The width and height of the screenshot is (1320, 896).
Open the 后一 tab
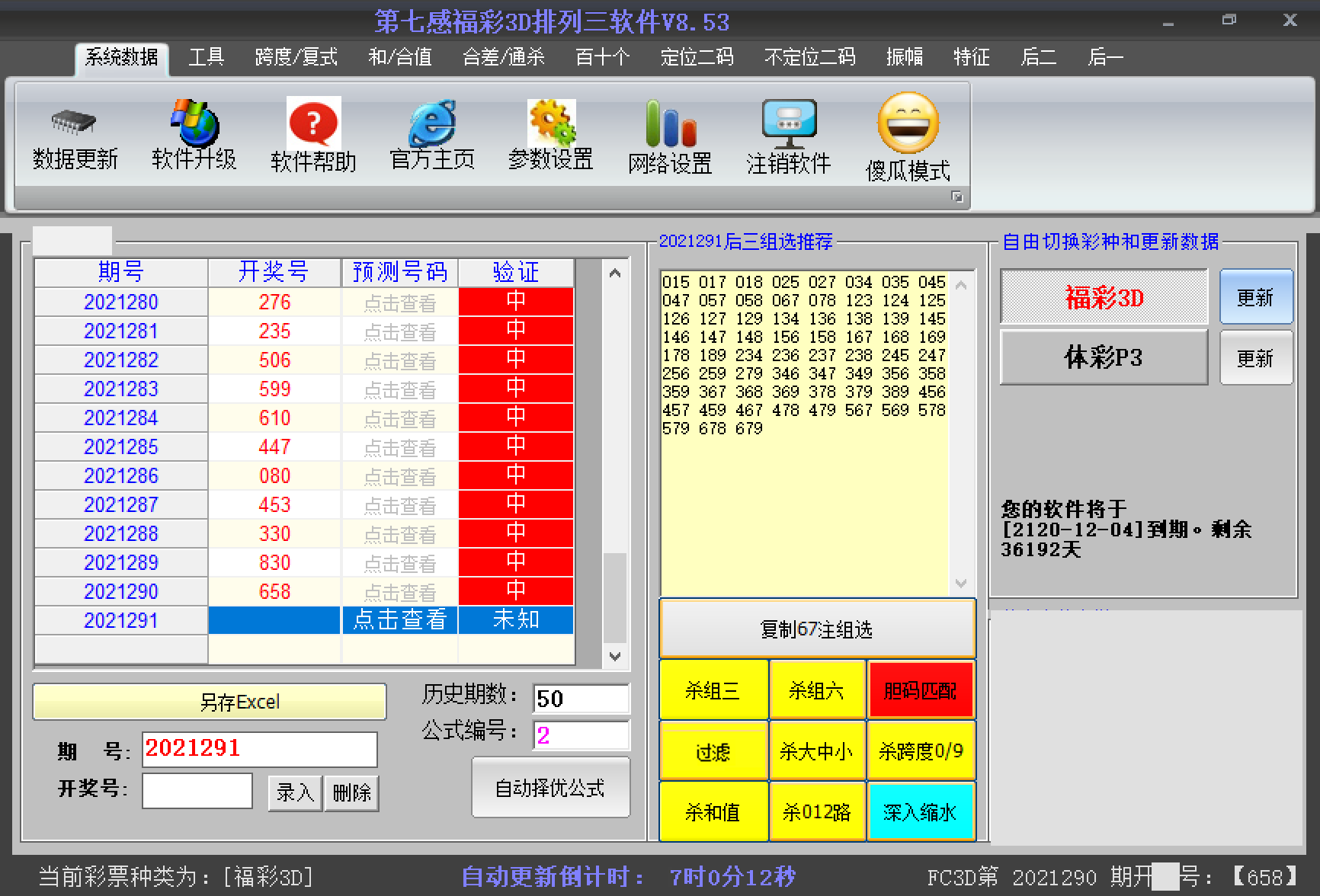pos(1105,57)
